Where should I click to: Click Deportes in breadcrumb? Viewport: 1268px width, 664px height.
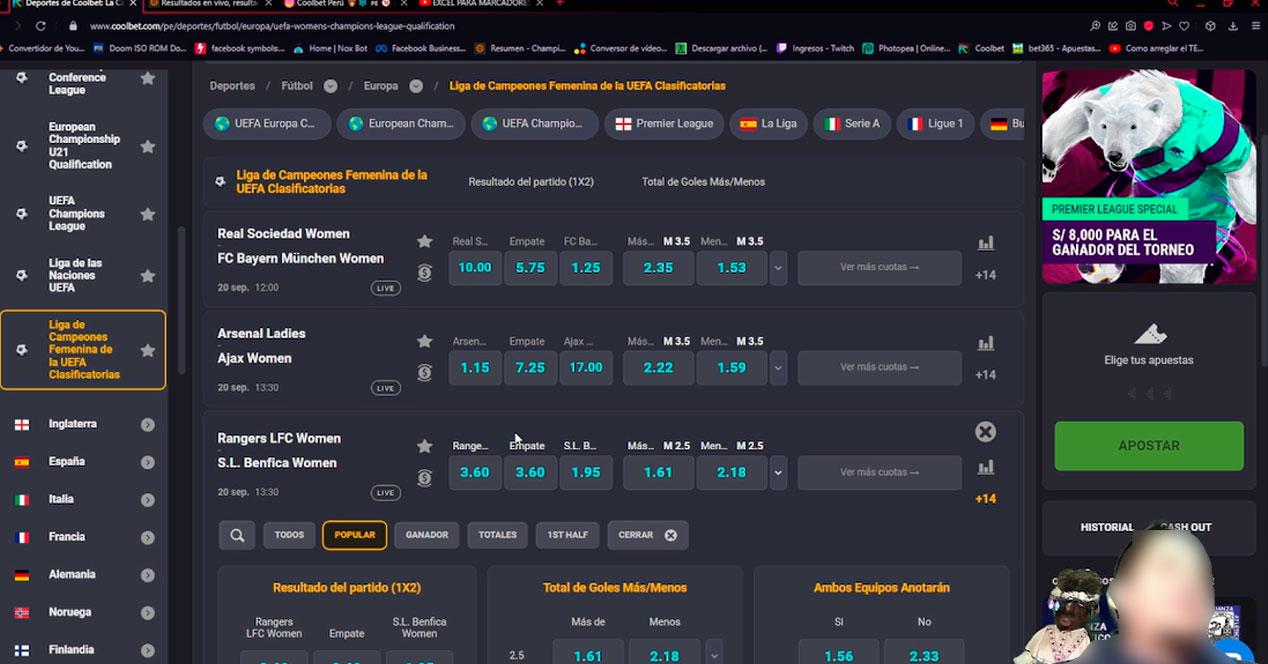coord(232,86)
